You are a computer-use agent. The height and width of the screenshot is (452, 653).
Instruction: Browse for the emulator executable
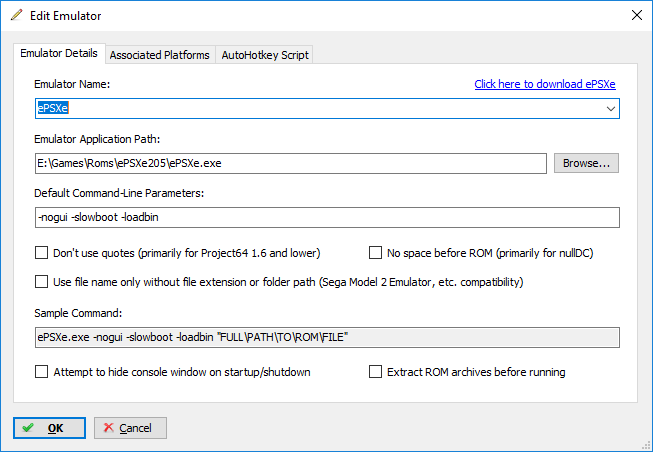pos(586,163)
